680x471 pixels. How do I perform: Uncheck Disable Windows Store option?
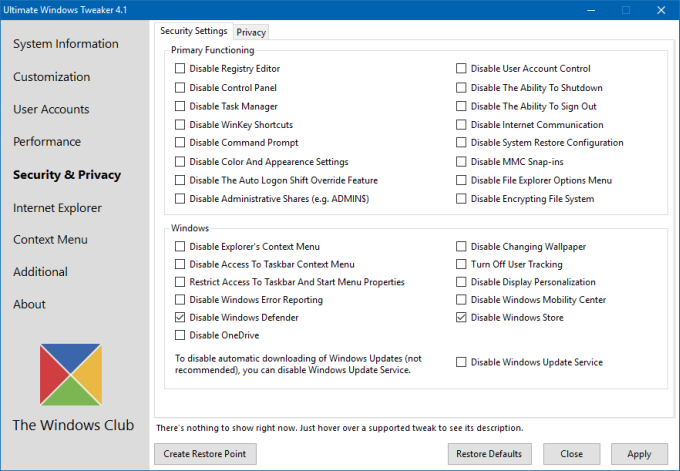(462, 318)
